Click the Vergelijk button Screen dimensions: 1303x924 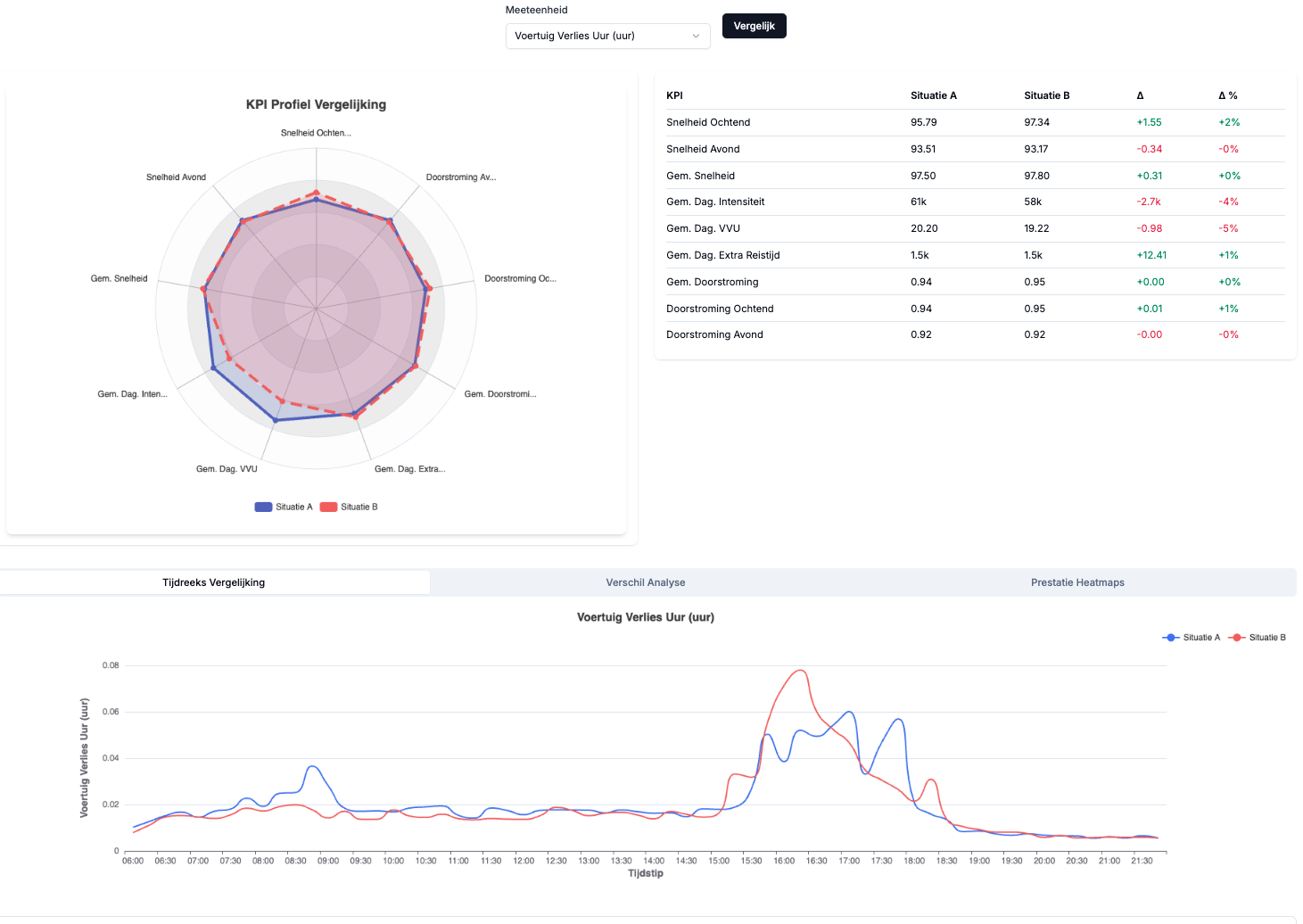pyautogui.click(x=754, y=26)
